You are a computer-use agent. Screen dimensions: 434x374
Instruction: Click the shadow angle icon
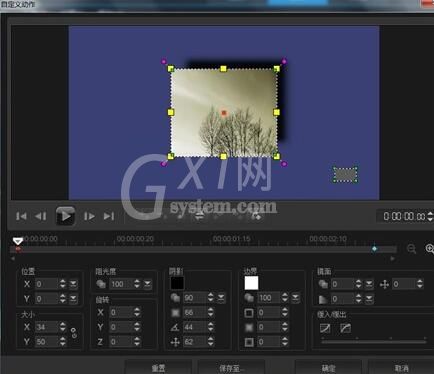[x=175, y=327]
